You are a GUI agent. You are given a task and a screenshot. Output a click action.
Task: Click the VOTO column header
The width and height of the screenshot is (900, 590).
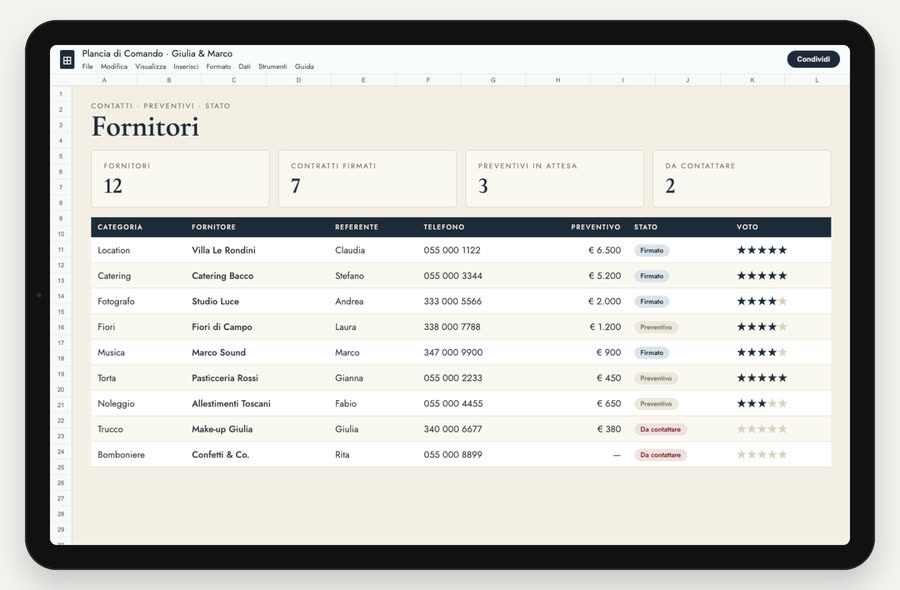[747, 227]
